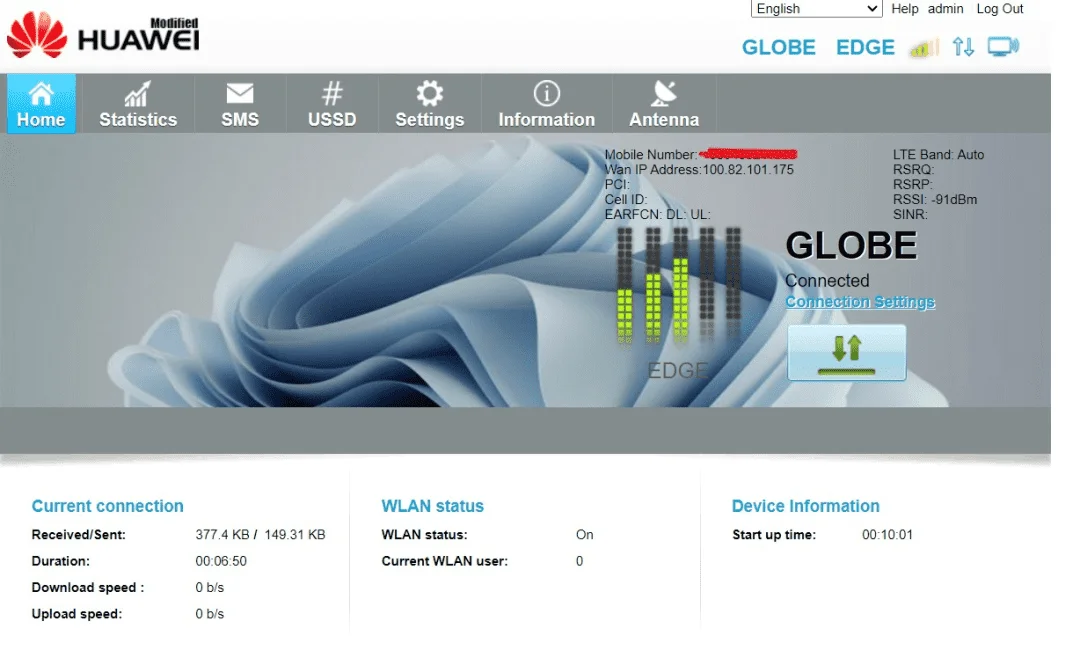This screenshot has height=665, width=1080.
Task: Click the Device Information heading
Action: pos(805,506)
